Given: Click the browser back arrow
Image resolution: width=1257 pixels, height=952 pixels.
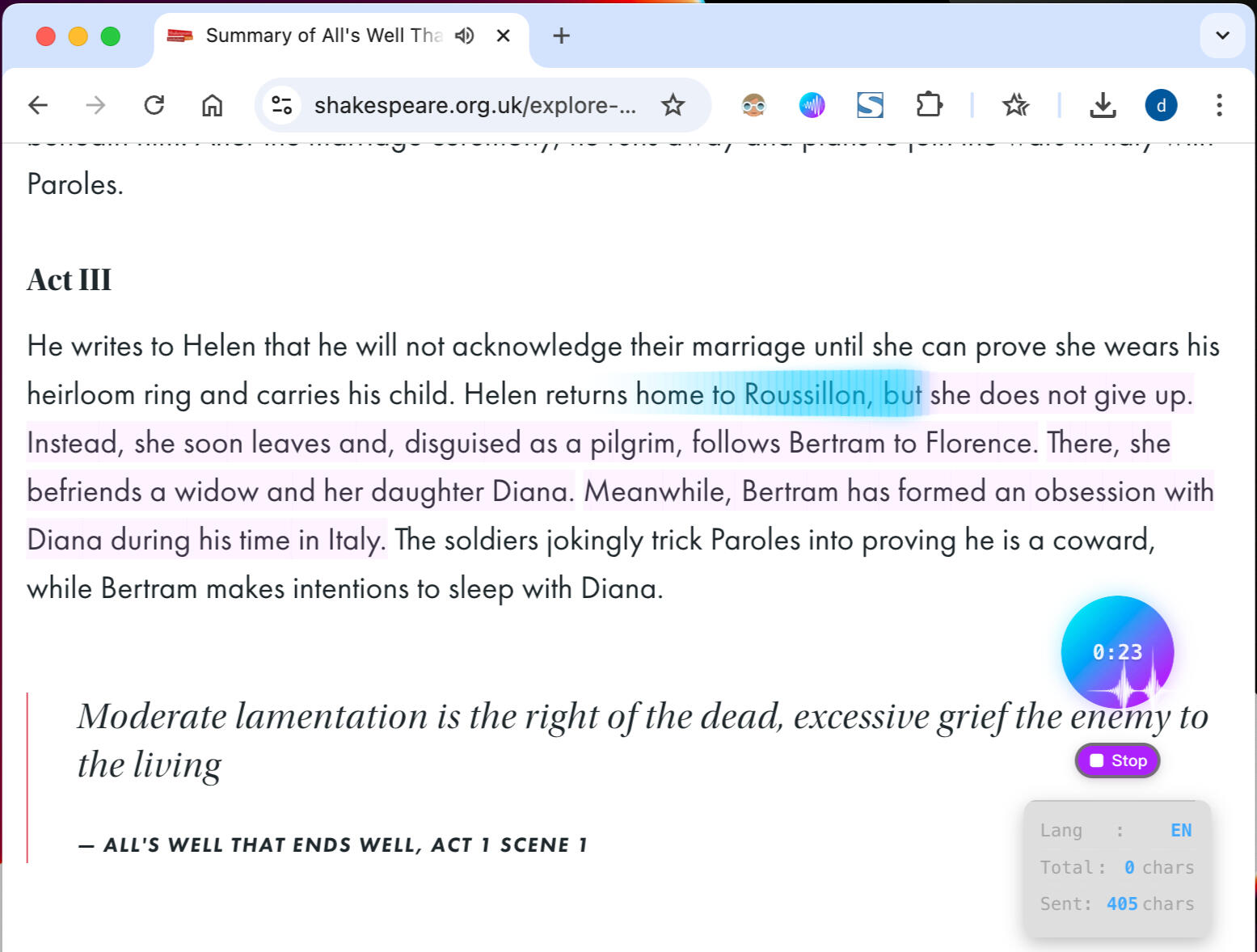Looking at the screenshot, I should pyautogui.click(x=38, y=105).
